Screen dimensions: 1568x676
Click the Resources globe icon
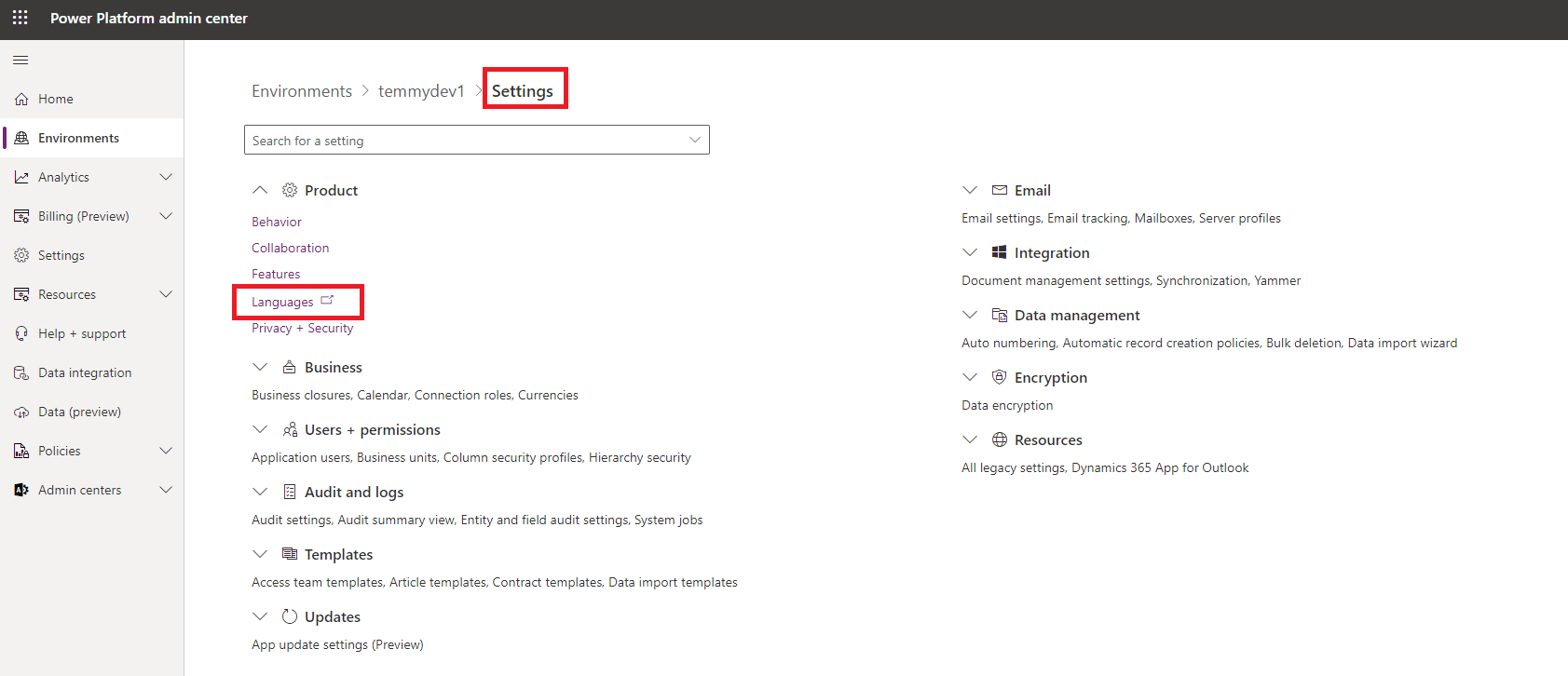(1000, 439)
